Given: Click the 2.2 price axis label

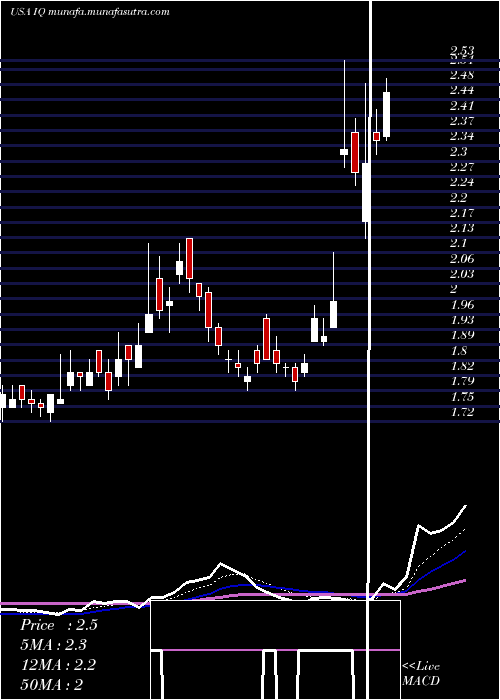Looking at the screenshot, I should (458, 197).
